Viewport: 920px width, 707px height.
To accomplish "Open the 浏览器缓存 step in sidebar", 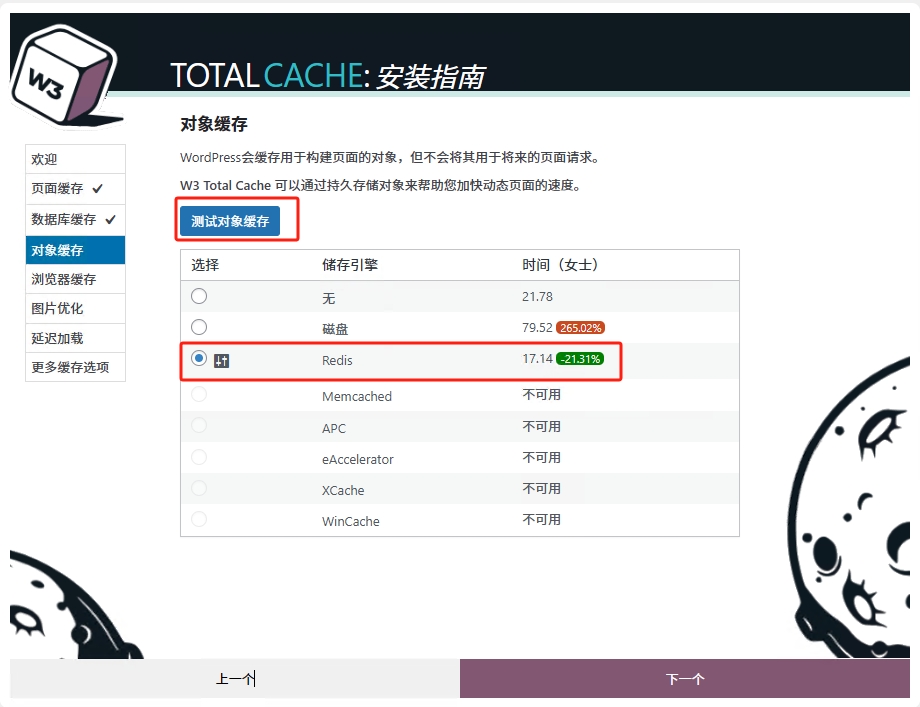I will pyautogui.click(x=75, y=279).
